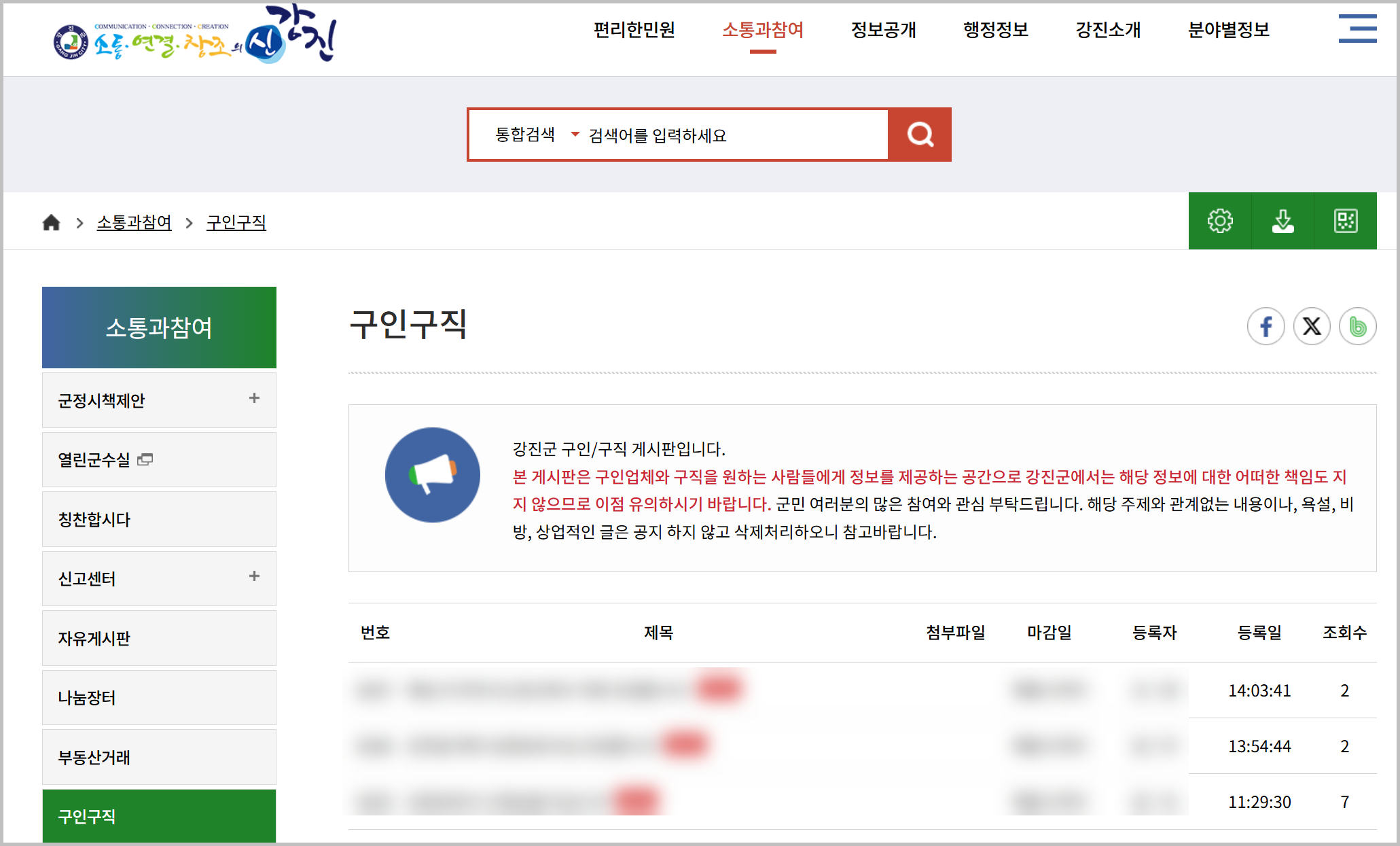The height and width of the screenshot is (846, 1400).
Task: Share page on X
Action: click(x=1311, y=327)
